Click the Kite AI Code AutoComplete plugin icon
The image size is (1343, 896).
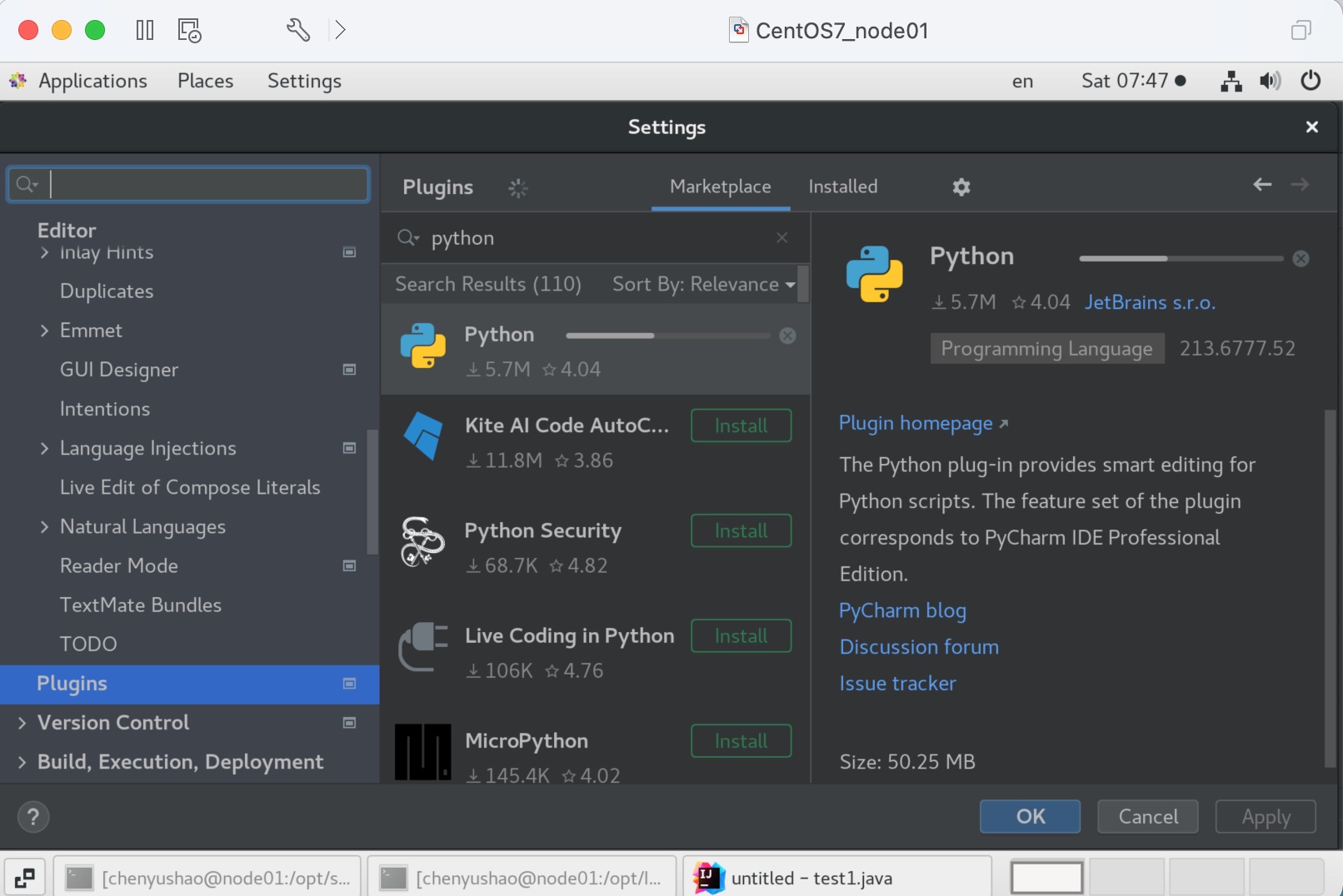[423, 436]
